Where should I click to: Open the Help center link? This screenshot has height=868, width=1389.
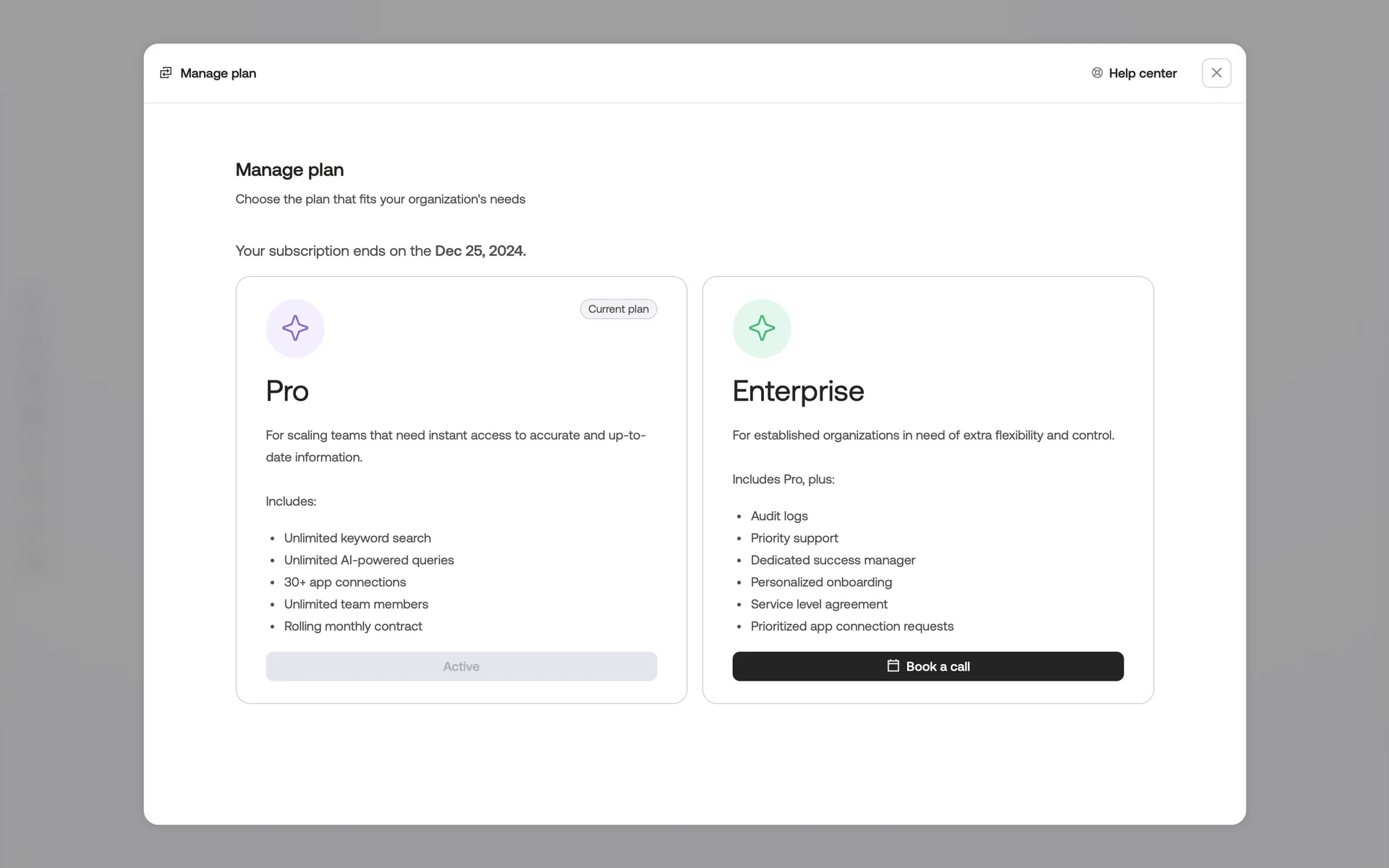coord(1142,73)
